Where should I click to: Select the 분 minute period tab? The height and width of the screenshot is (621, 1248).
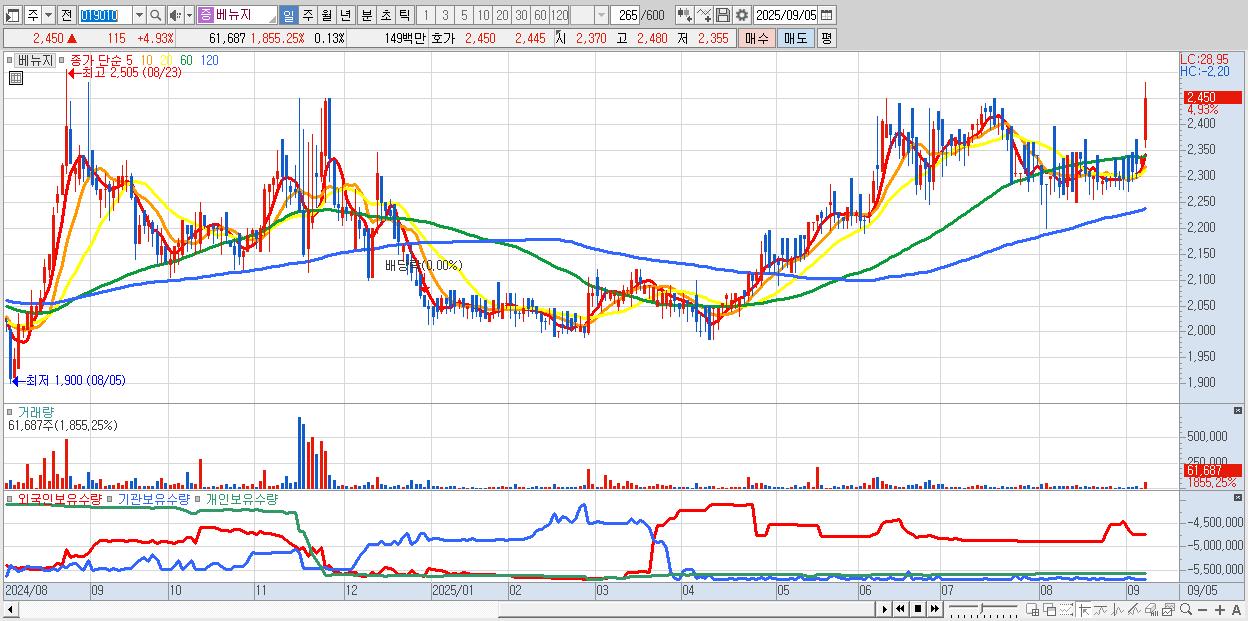coord(365,15)
